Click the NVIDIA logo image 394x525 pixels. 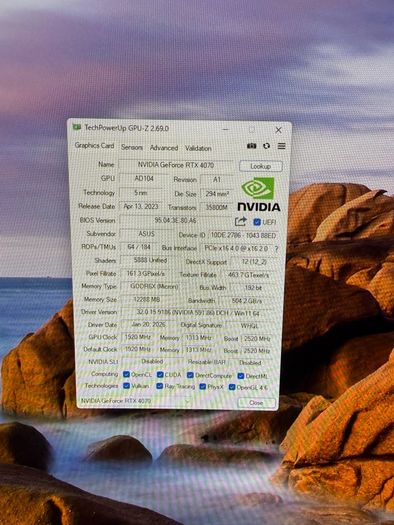[x=259, y=194]
